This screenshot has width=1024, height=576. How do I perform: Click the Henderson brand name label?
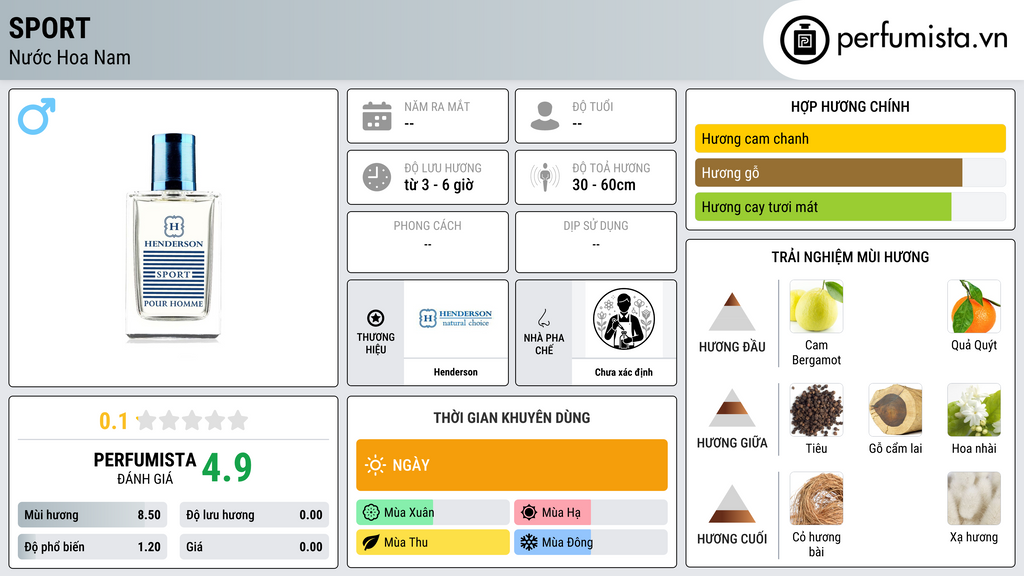(x=456, y=372)
